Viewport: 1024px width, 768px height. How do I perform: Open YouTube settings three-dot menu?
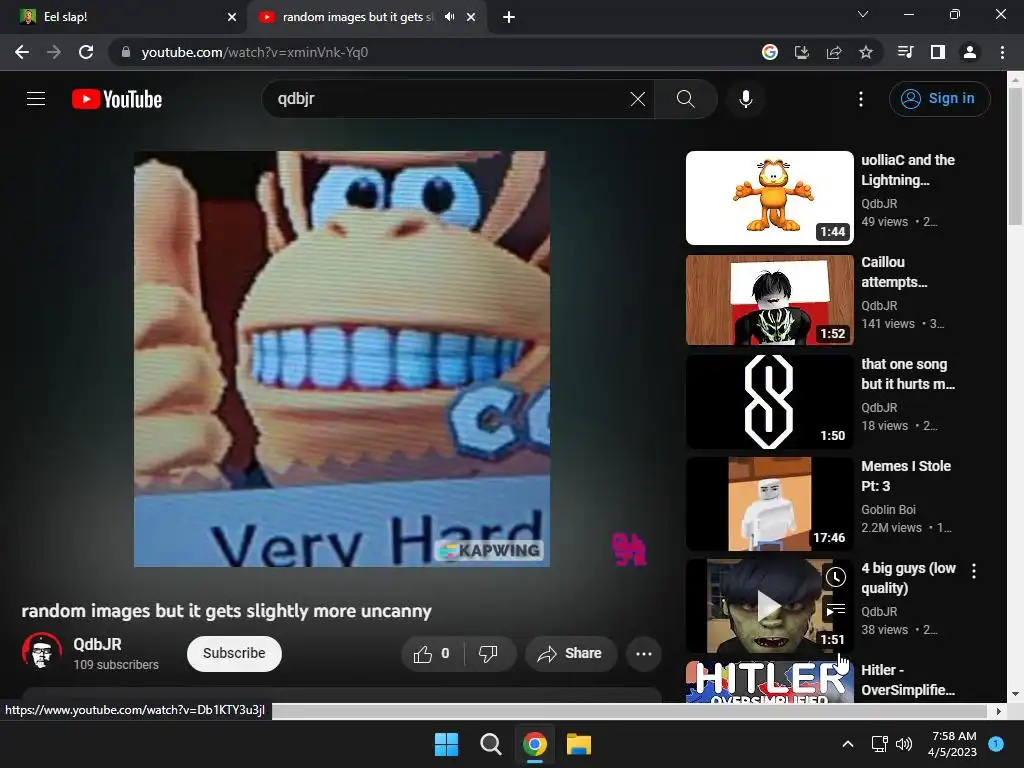click(861, 99)
